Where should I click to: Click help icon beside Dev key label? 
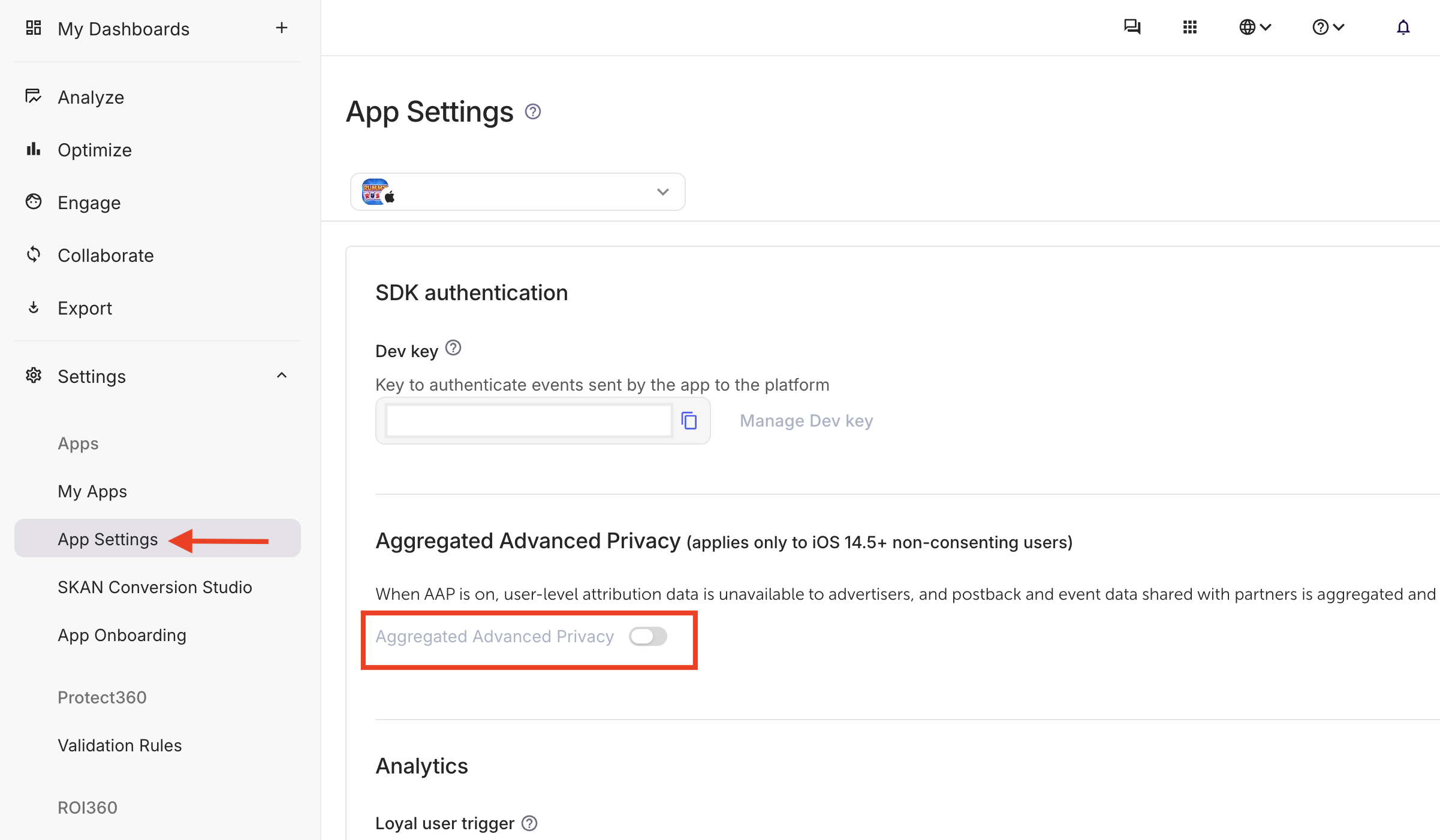tap(453, 348)
